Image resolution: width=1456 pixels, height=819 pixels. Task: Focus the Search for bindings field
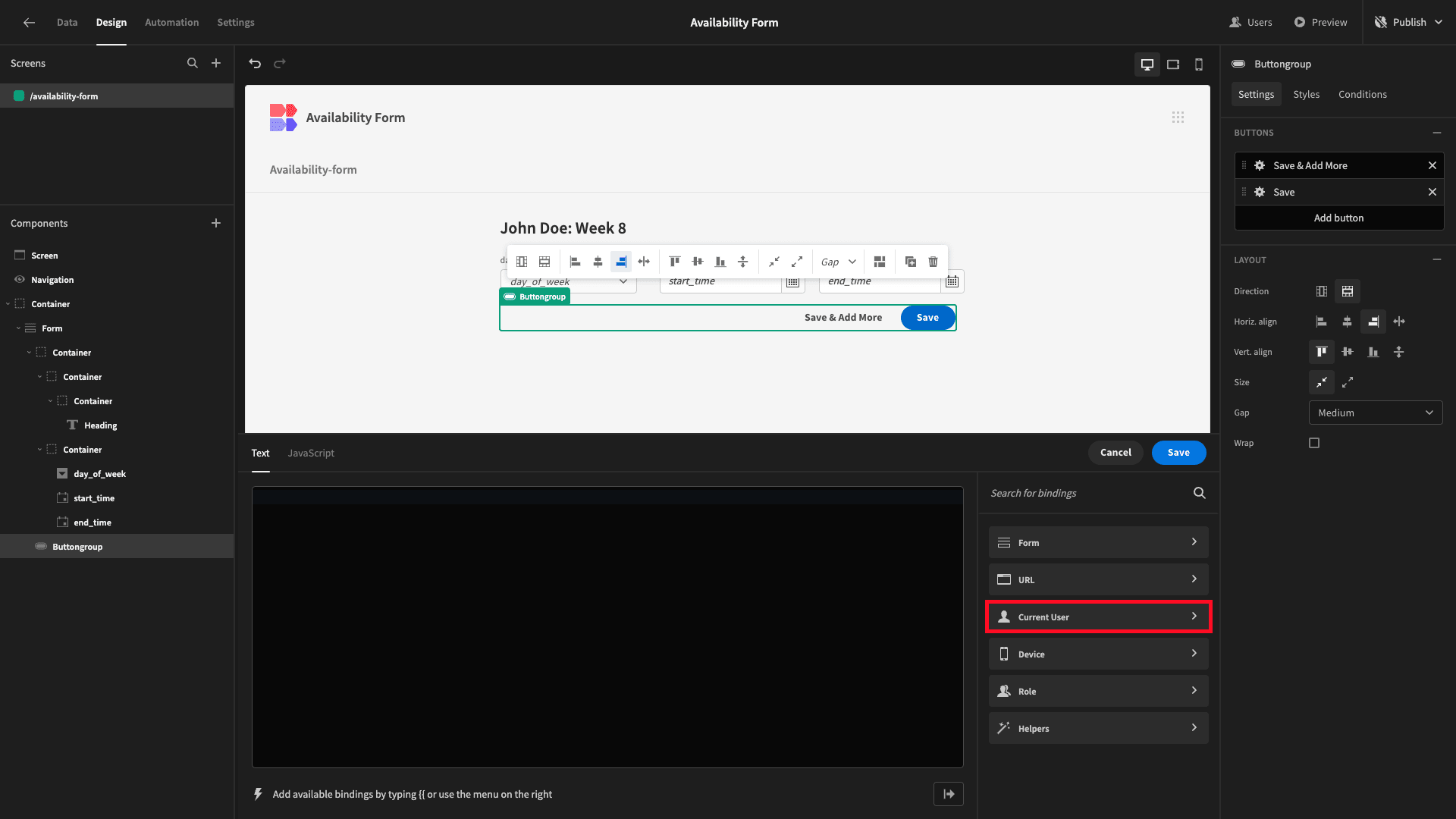tap(1089, 493)
